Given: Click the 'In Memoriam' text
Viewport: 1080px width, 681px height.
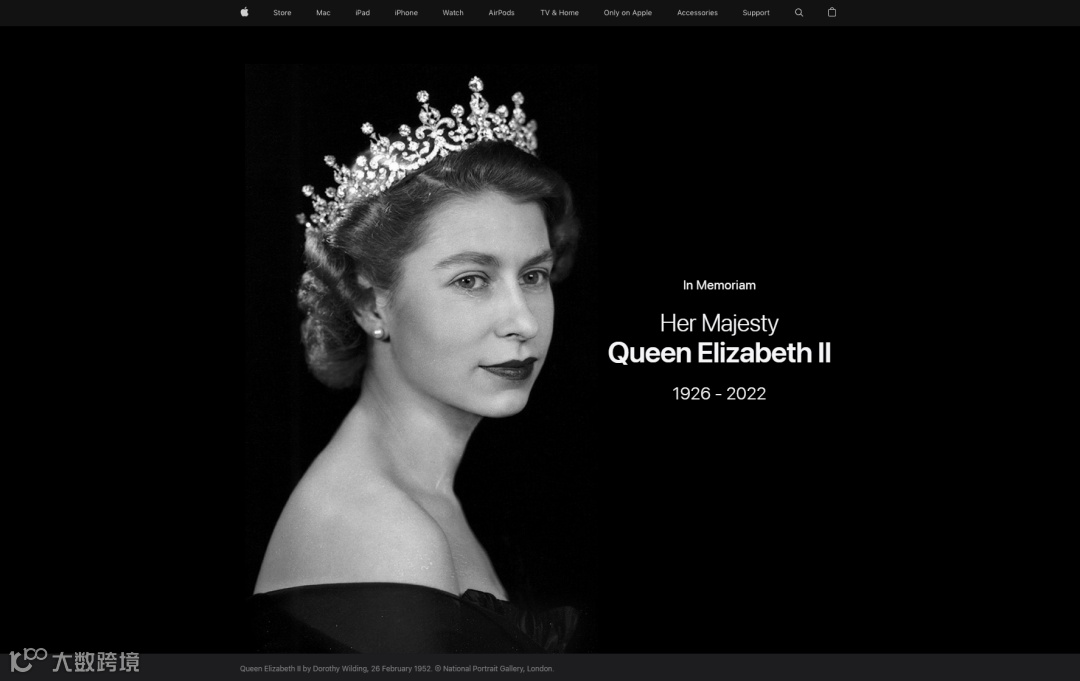Looking at the screenshot, I should click(719, 285).
